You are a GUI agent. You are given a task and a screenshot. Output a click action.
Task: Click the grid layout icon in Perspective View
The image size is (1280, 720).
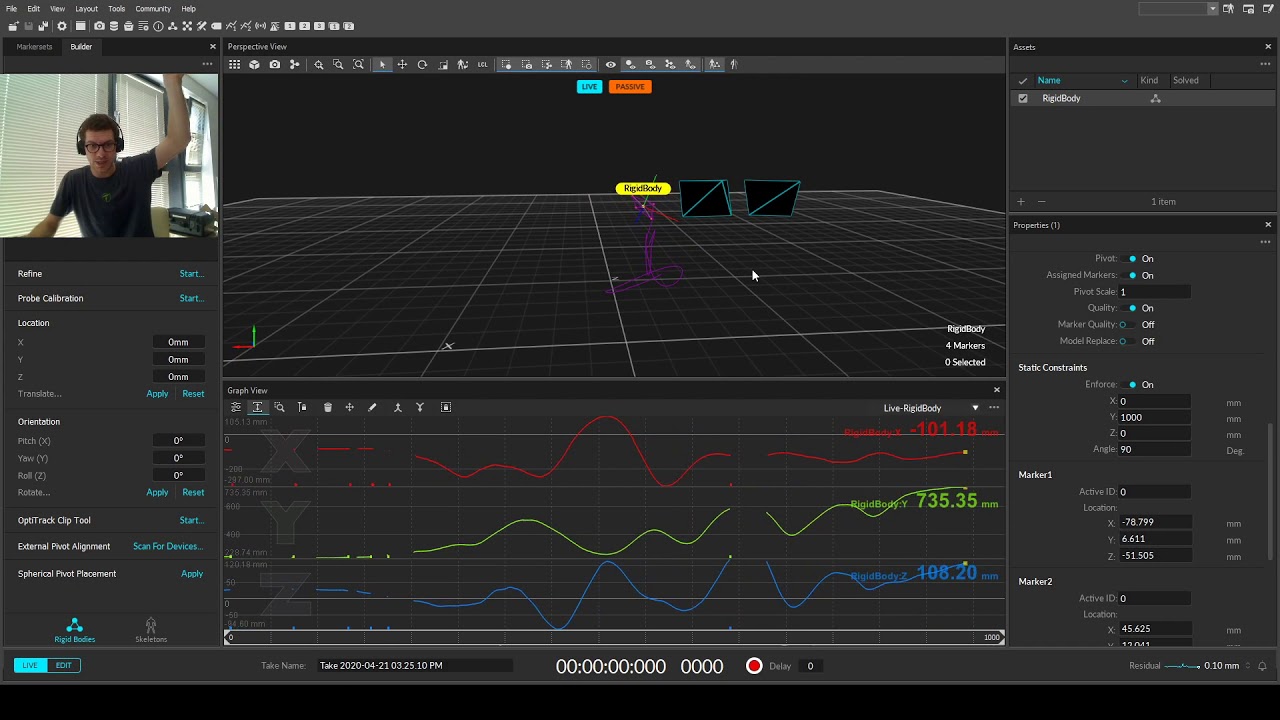(x=234, y=64)
